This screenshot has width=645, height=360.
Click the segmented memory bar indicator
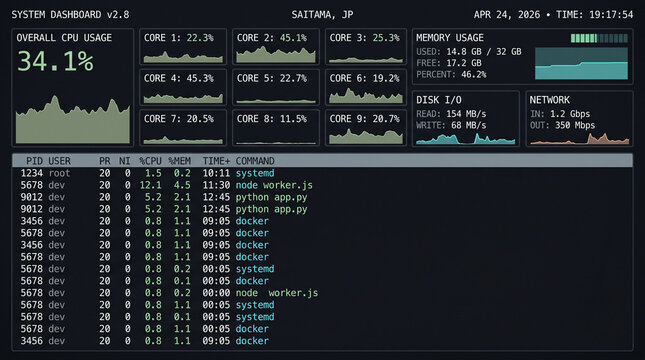click(599, 38)
